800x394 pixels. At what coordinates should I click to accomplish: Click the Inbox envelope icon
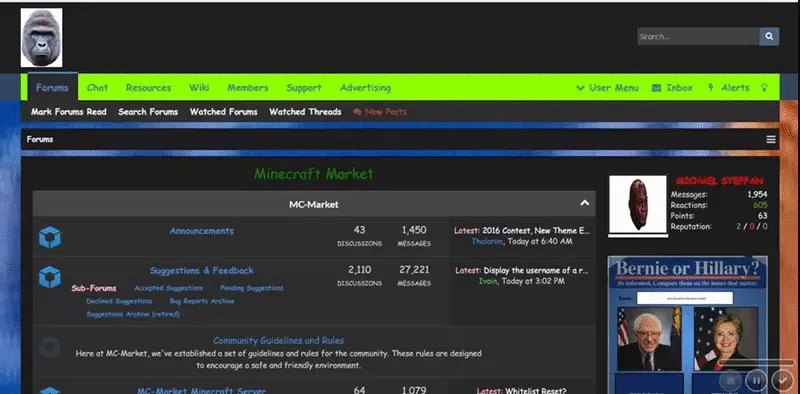pyautogui.click(x=657, y=88)
